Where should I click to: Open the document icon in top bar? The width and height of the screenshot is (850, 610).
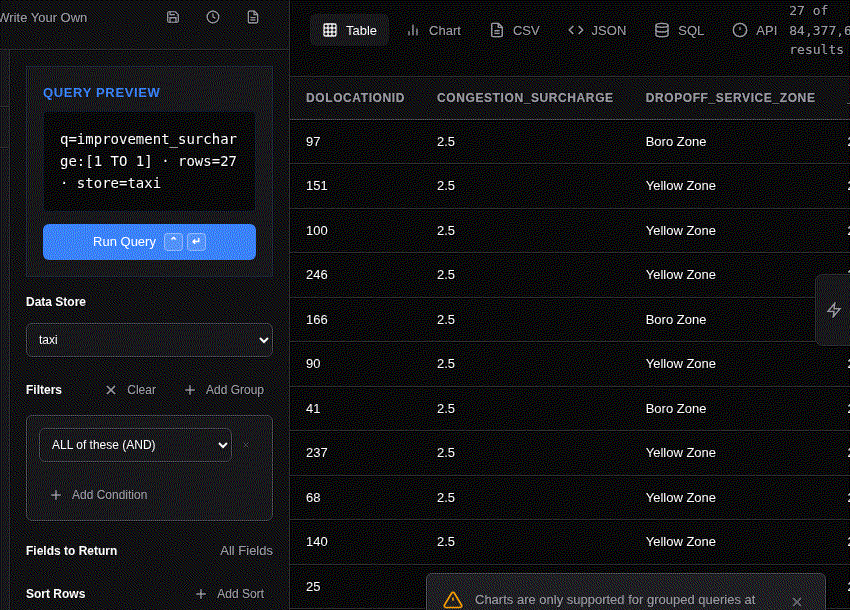pos(253,17)
